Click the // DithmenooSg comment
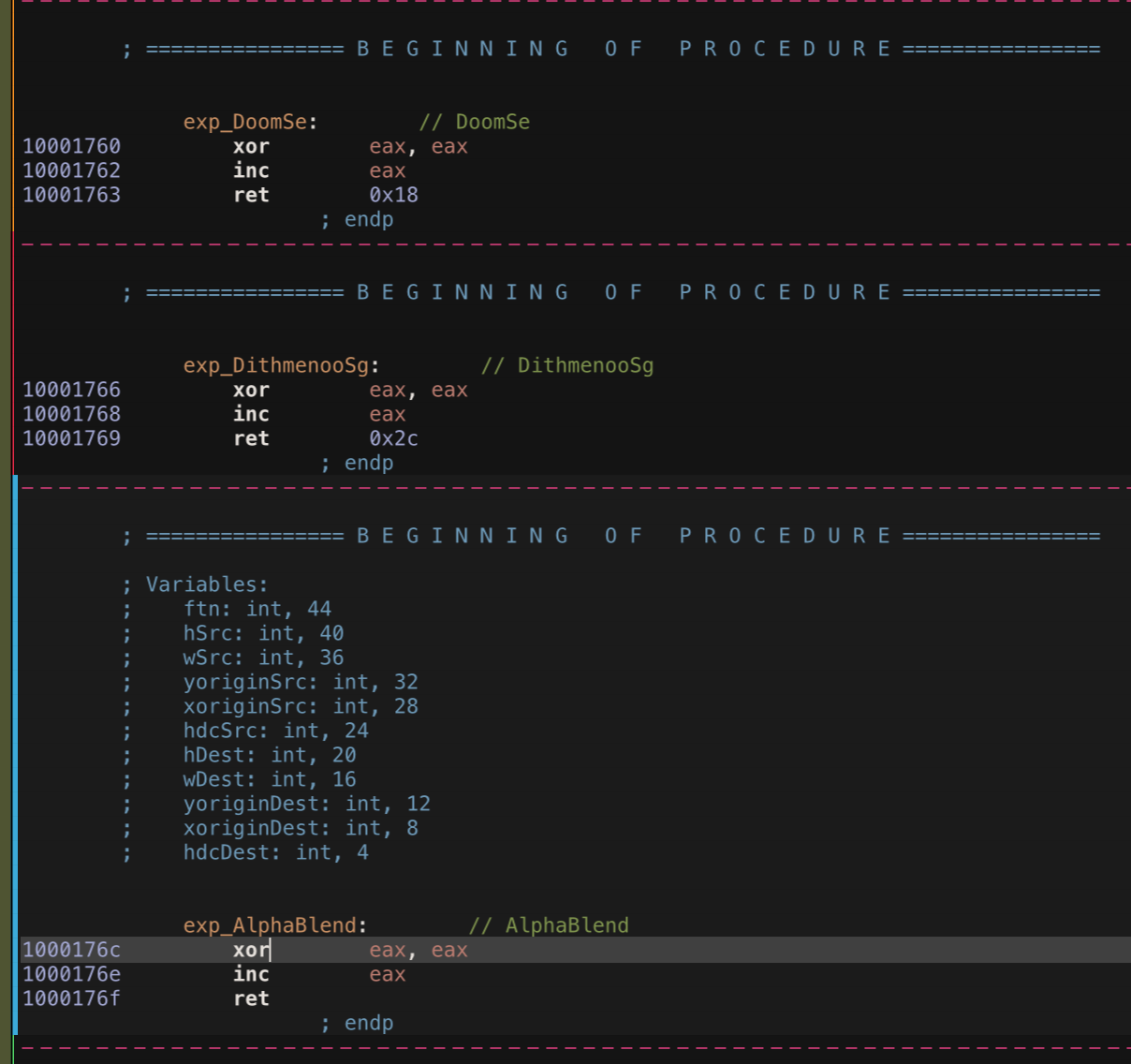The image size is (1131, 1064). point(567,365)
